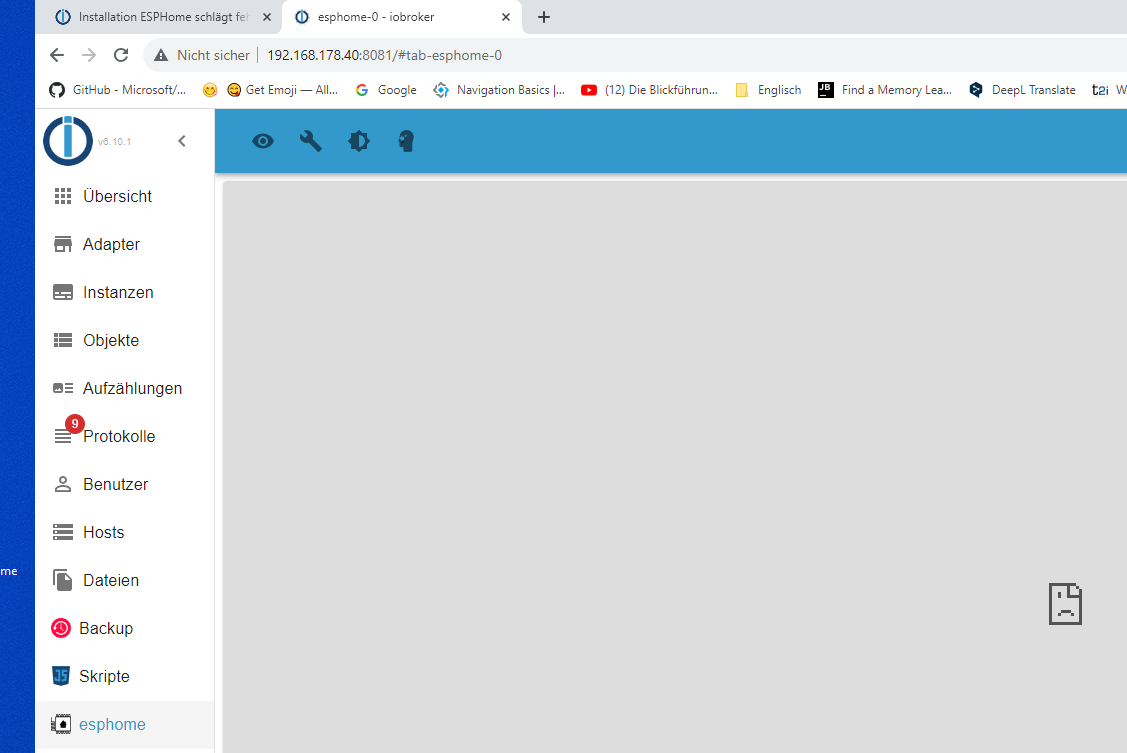Click the v6.10.1 version label
The width and height of the screenshot is (1127, 753).
(x=115, y=142)
